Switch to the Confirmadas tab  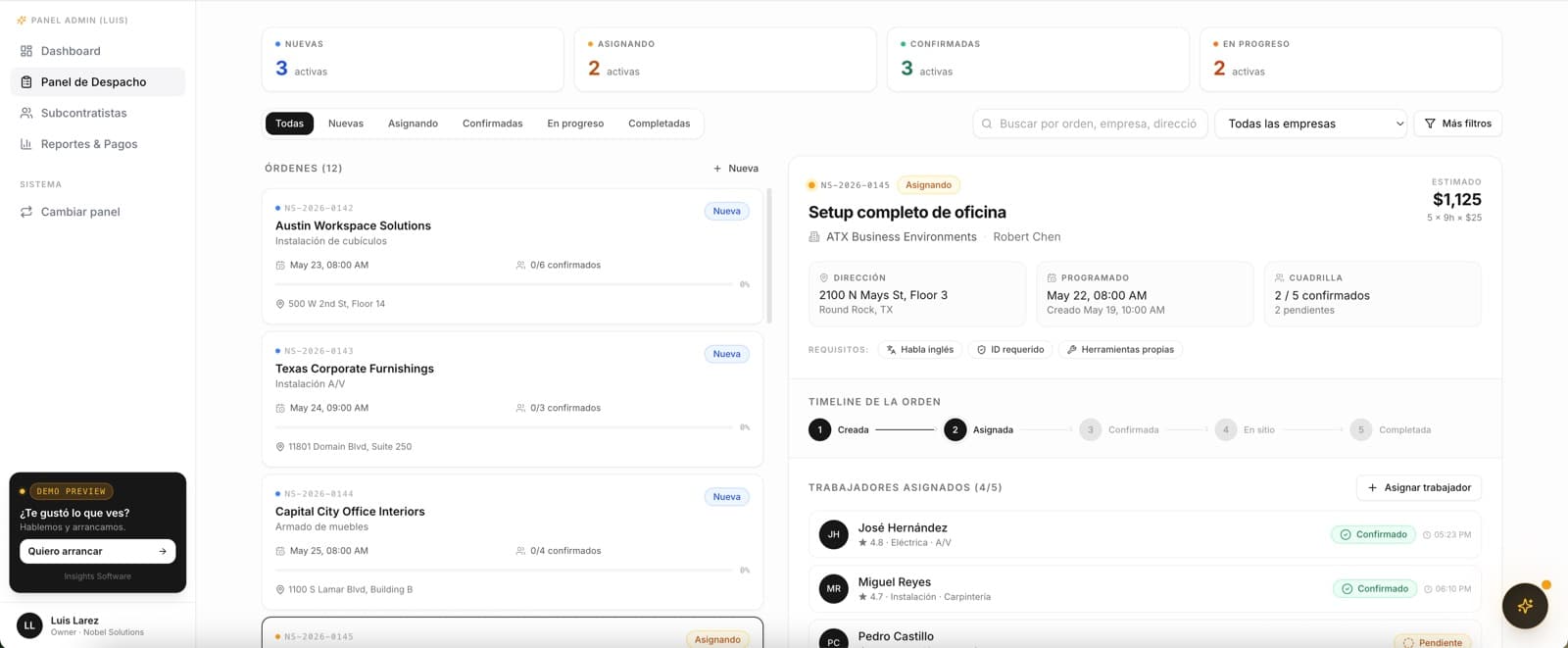pos(492,124)
